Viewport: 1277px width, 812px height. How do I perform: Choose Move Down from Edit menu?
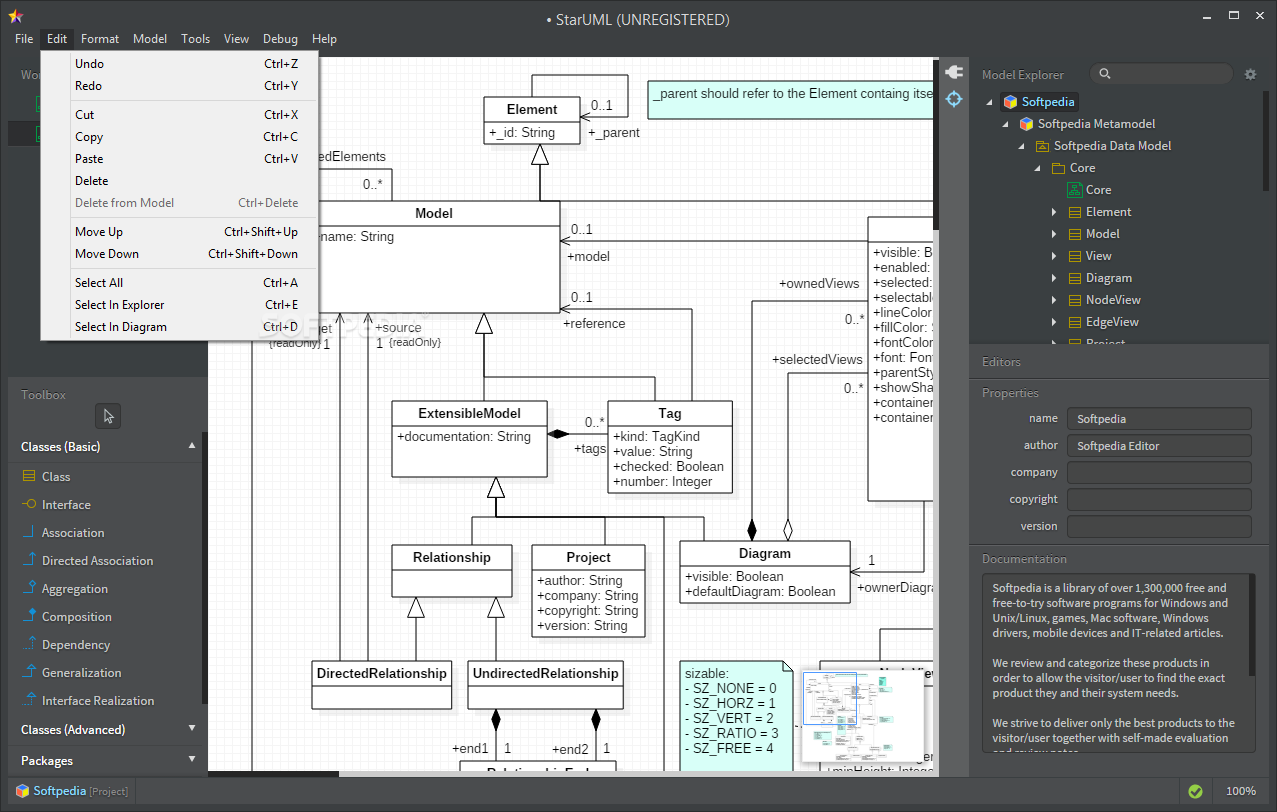pyautogui.click(x=180, y=254)
